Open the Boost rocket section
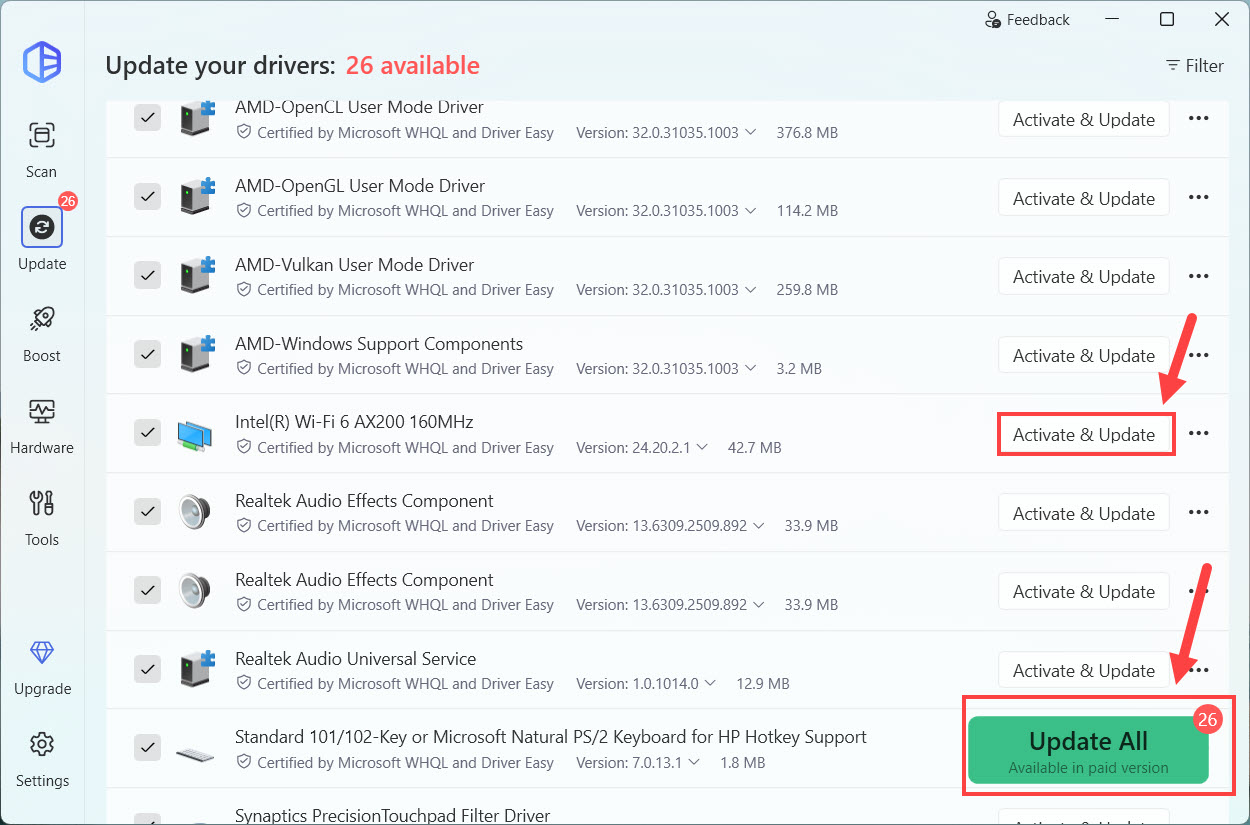Viewport: 1250px width, 825px height. pyautogui.click(x=42, y=333)
